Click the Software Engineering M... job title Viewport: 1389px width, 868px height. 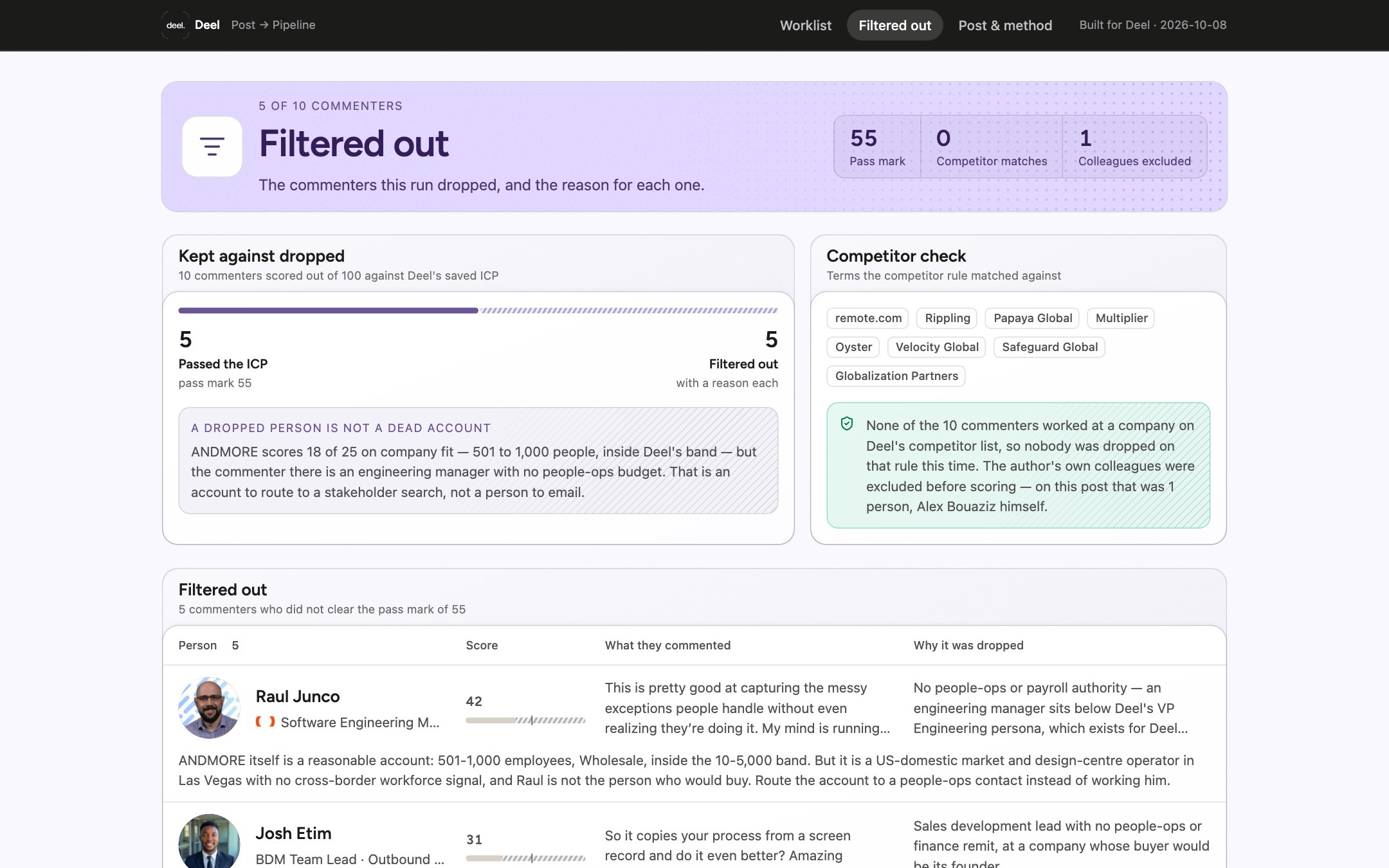point(360,723)
